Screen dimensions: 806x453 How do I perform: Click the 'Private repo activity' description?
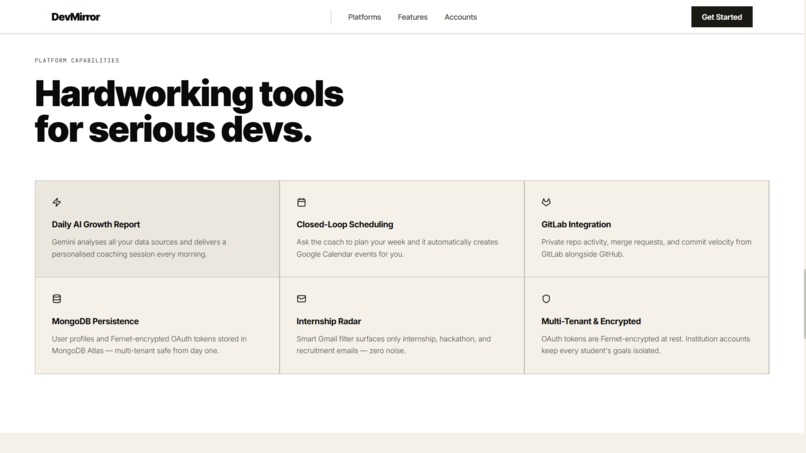click(x=646, y=248)
